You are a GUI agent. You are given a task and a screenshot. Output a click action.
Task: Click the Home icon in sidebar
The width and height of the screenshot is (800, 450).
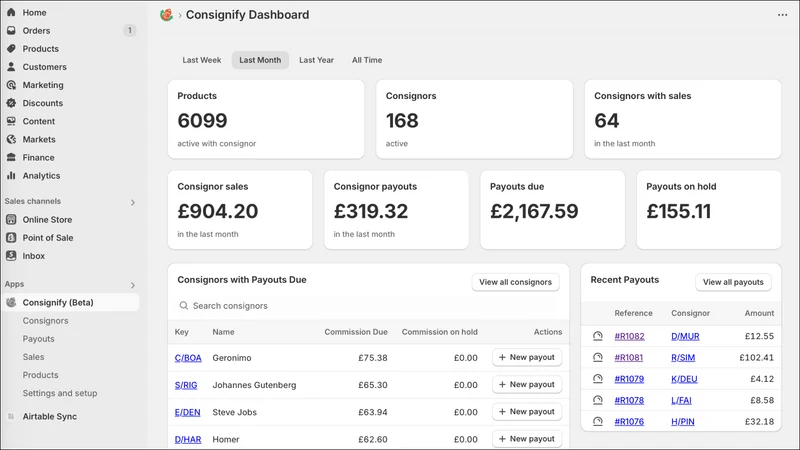11,12
